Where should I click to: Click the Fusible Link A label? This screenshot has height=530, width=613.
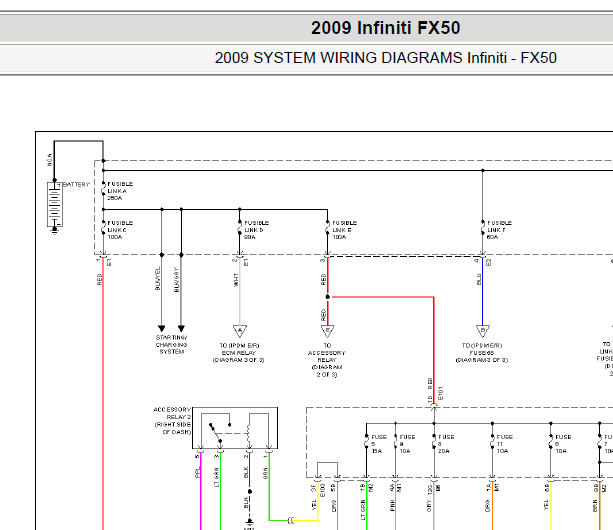120,191
